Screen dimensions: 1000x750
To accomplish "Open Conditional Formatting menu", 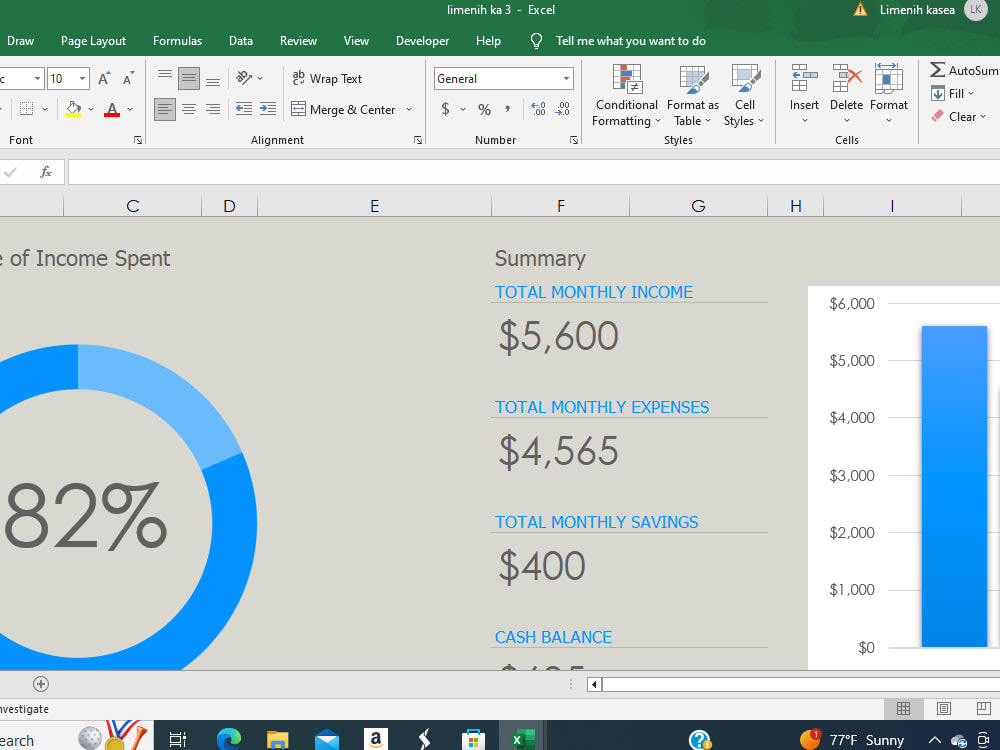I will (626, 96).
